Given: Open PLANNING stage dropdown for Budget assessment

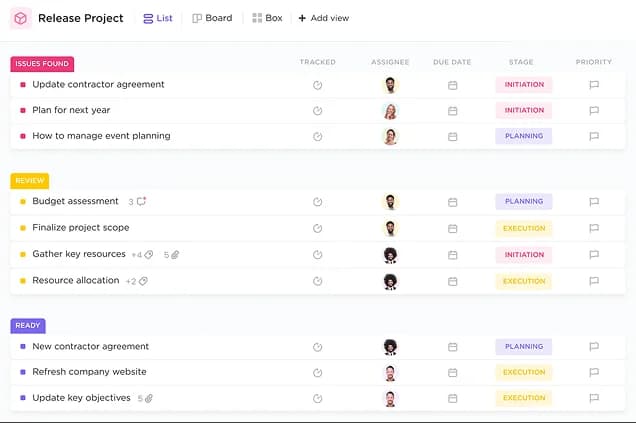Looking at the screenshot, I should pyautogui.click(x=524, y=202).
